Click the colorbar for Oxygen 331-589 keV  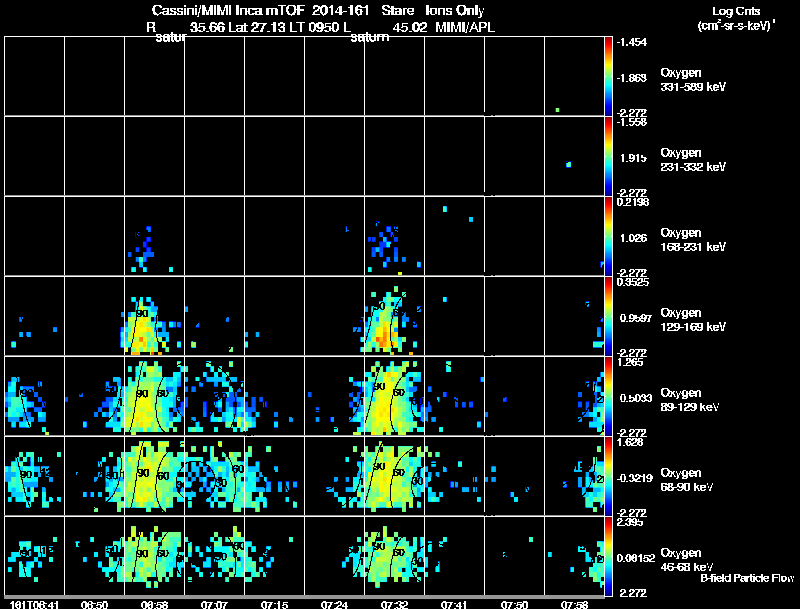[608, 76]
